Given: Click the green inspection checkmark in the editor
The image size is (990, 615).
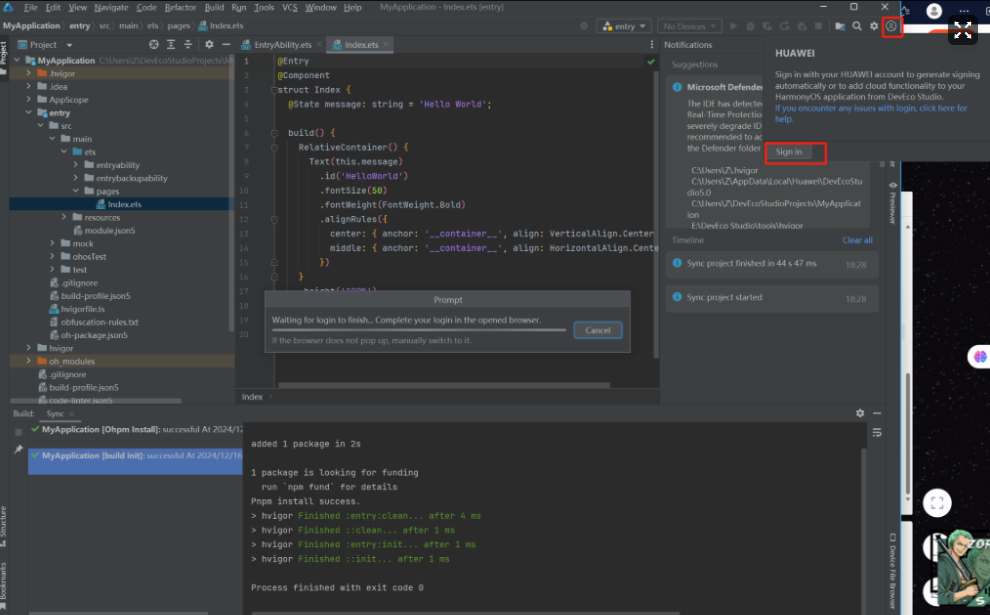Looking at the screenshot, I should [651, 62].
